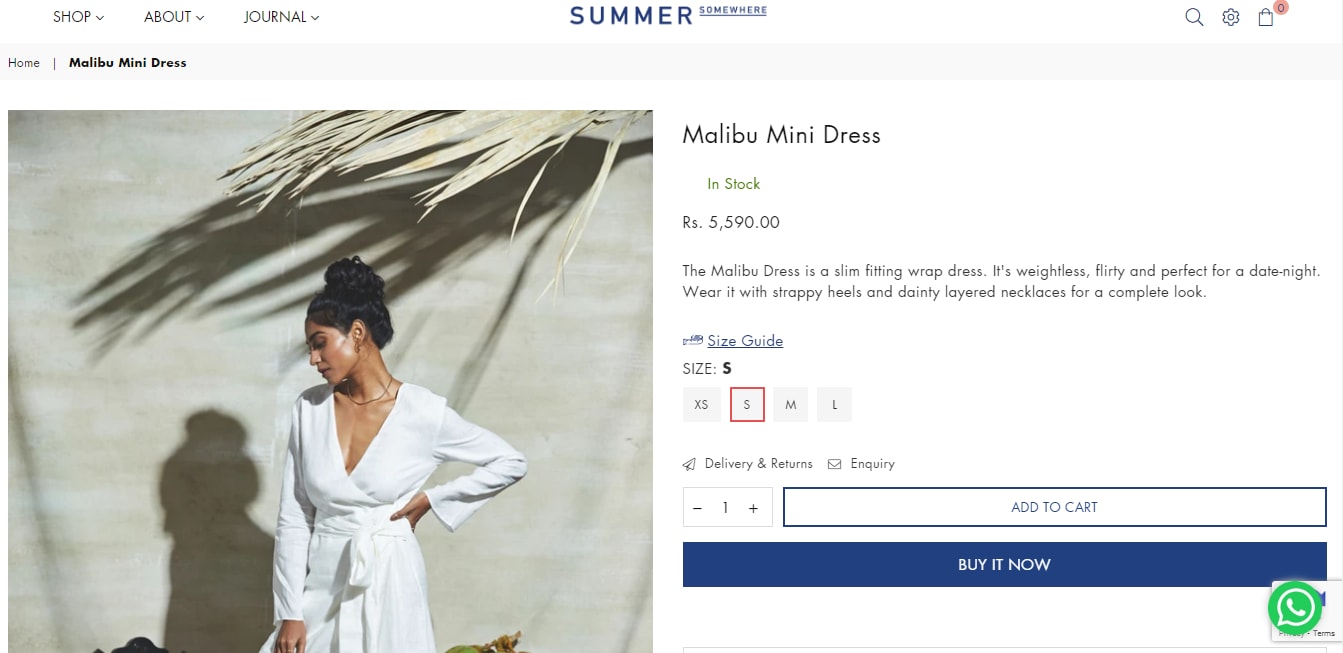This screenshot has height=653, width=1343.
Task: Increase quantity with the plus stepper
Action: pyautogui.click(x=753, y=507)
